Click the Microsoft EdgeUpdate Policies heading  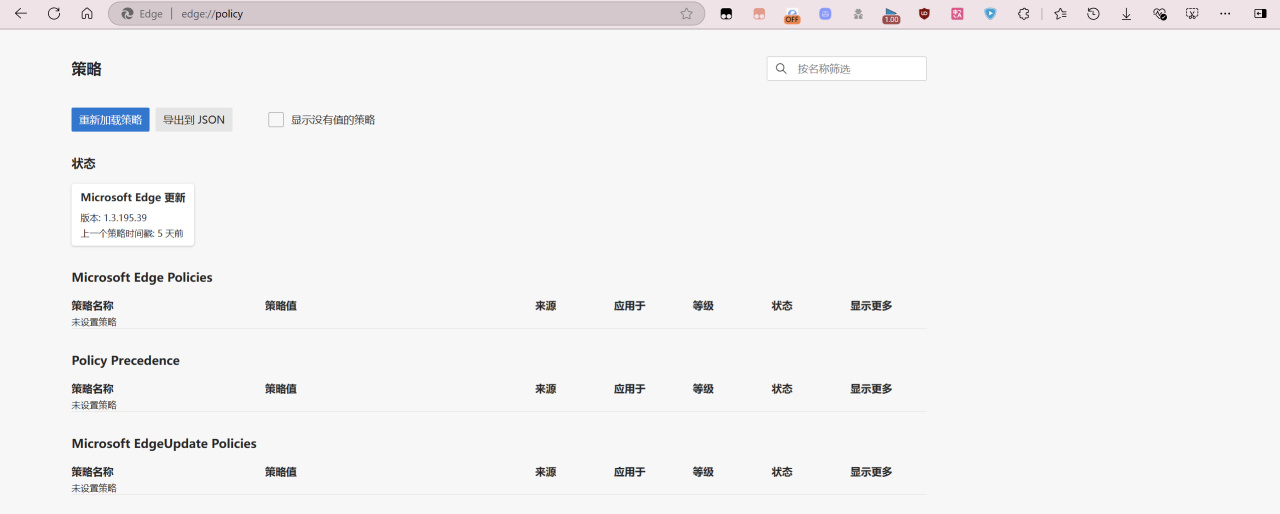[164, 443]
